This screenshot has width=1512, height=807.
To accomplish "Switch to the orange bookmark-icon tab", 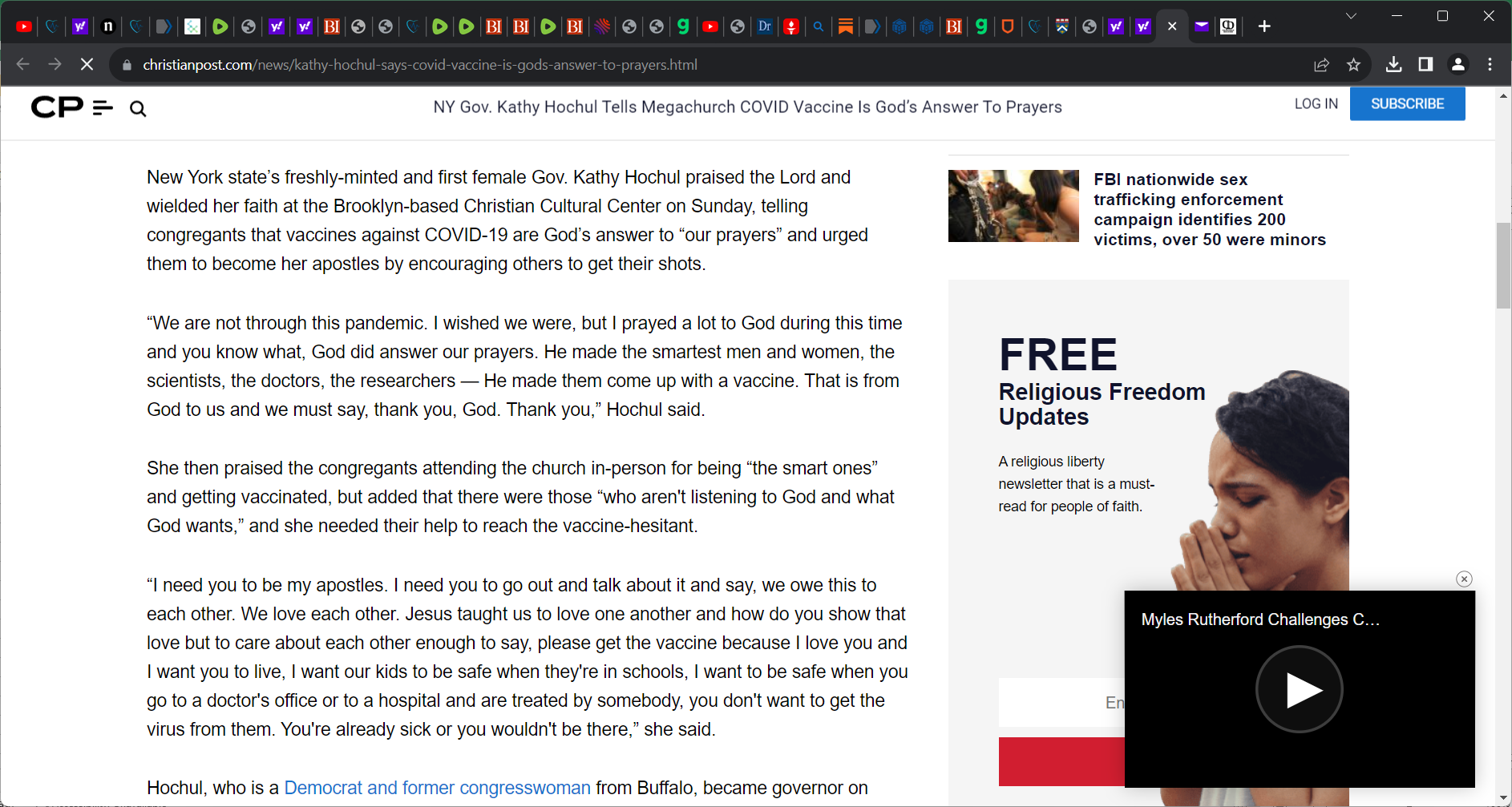I will pyautogui.click(x=845, y=26).
